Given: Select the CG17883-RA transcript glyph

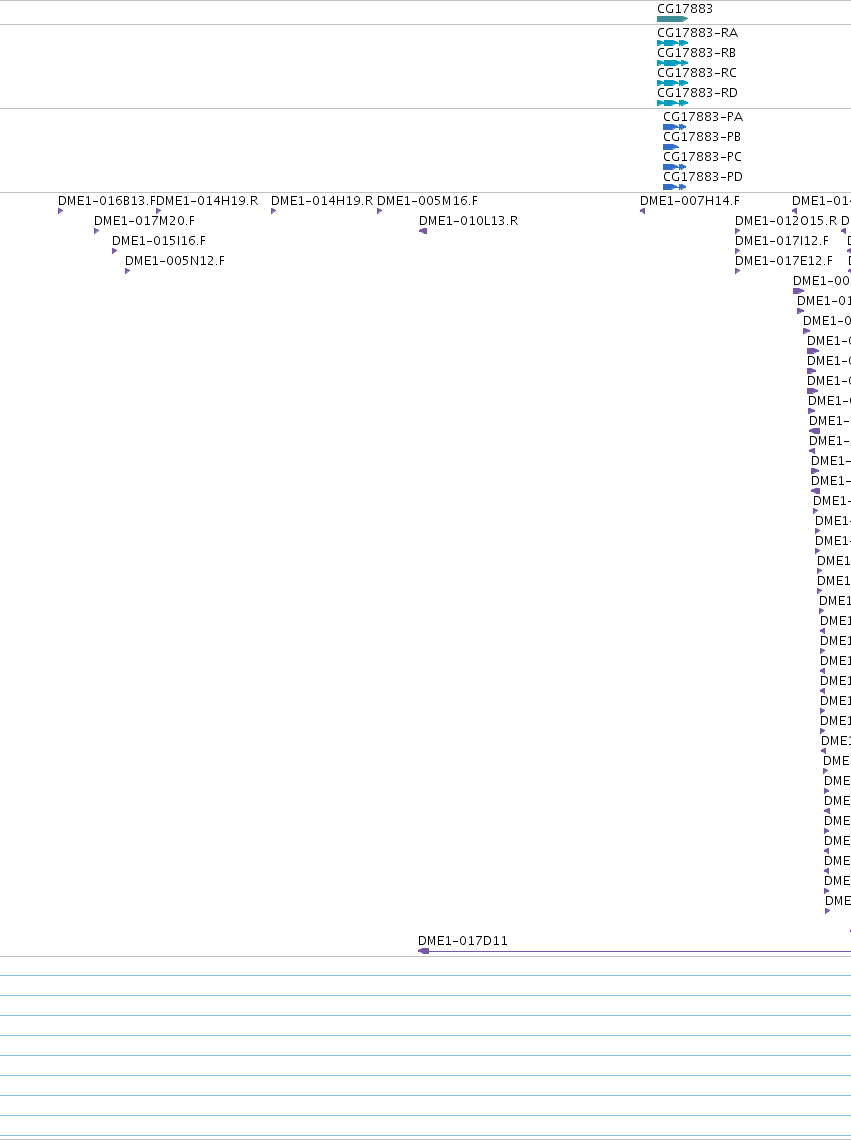Looking at the screenshot, I should click(672, 43).
